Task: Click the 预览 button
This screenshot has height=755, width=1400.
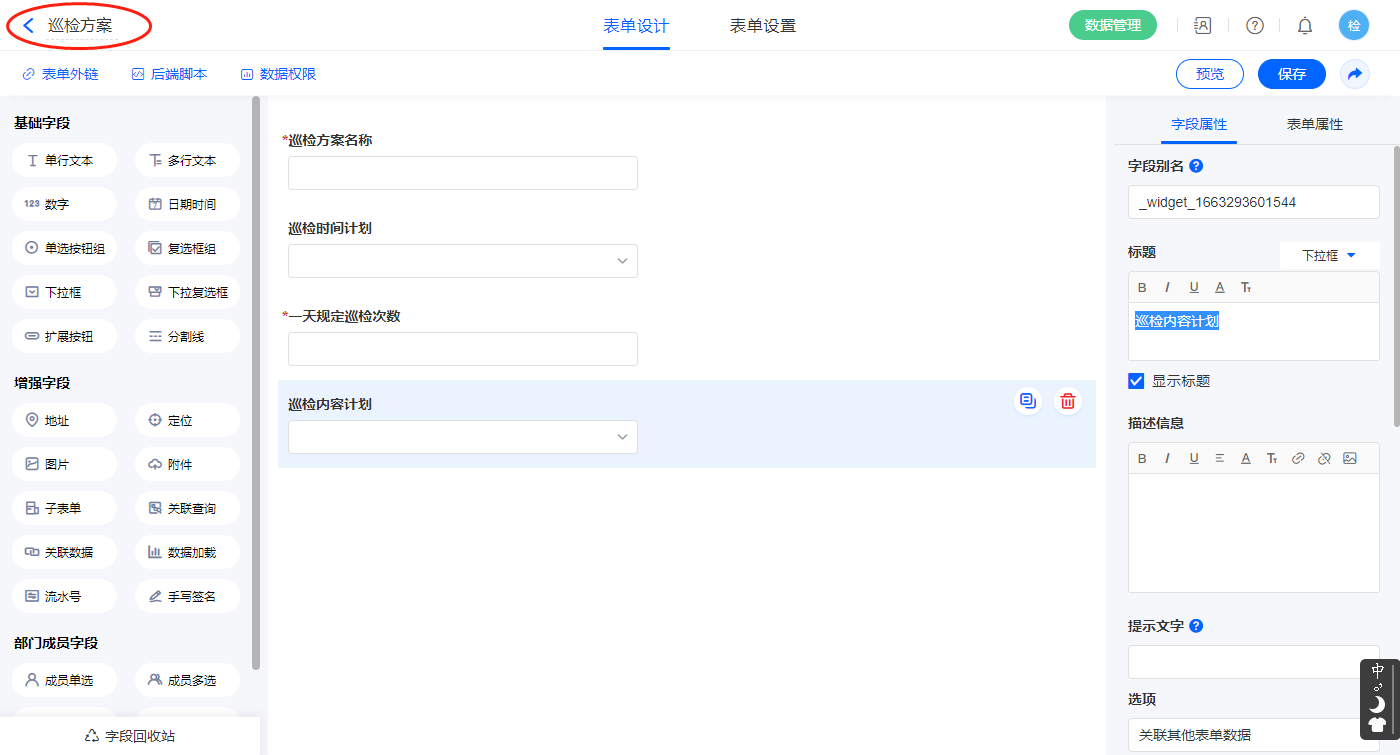Action: [x=1209, y=74]
